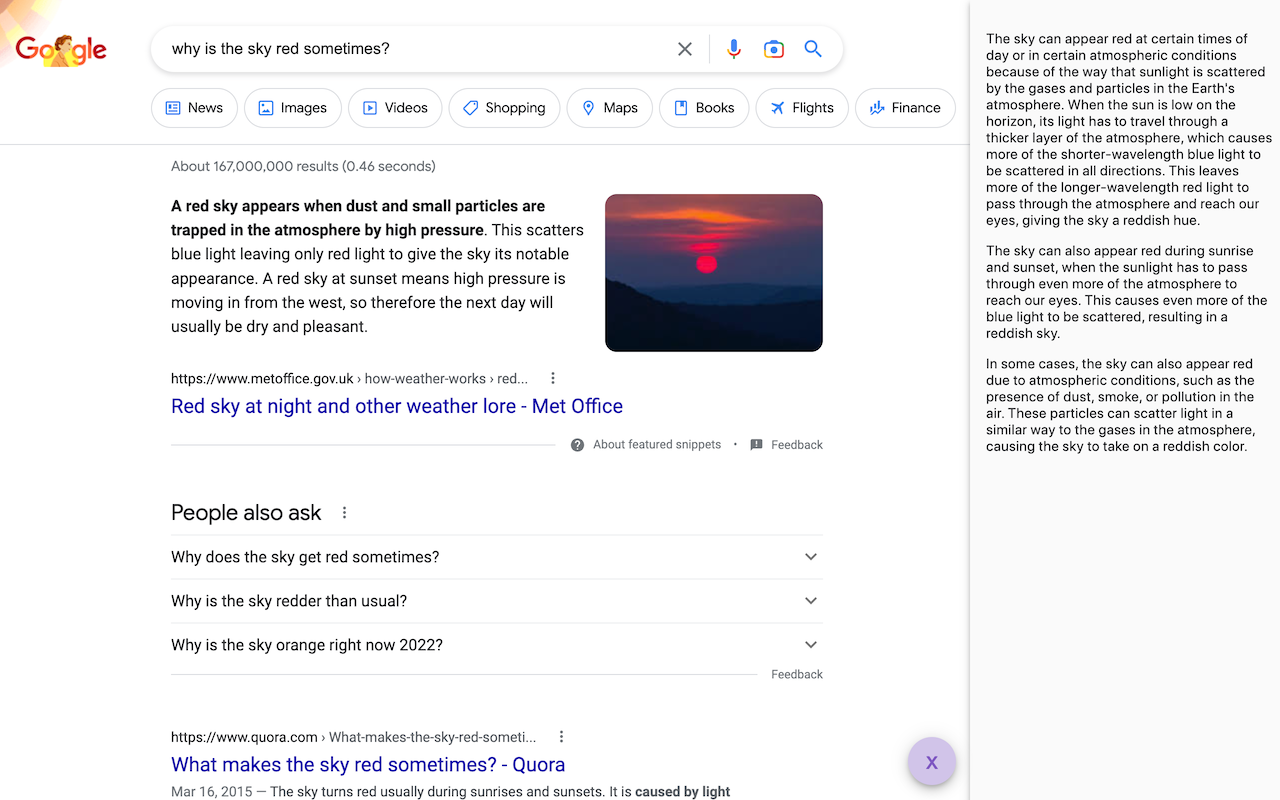Open the Google doodle logo
Viewport: 1280px width, 800px height.
[x=61, y=49]
